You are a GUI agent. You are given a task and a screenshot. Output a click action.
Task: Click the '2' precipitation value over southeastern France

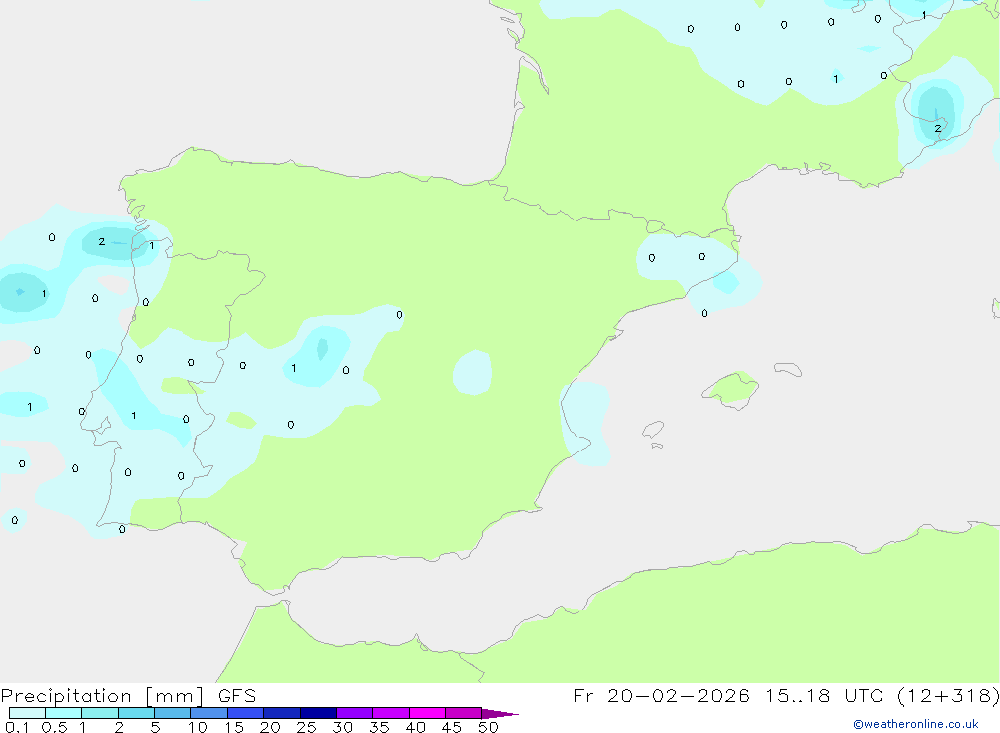[x=937, y=128]
